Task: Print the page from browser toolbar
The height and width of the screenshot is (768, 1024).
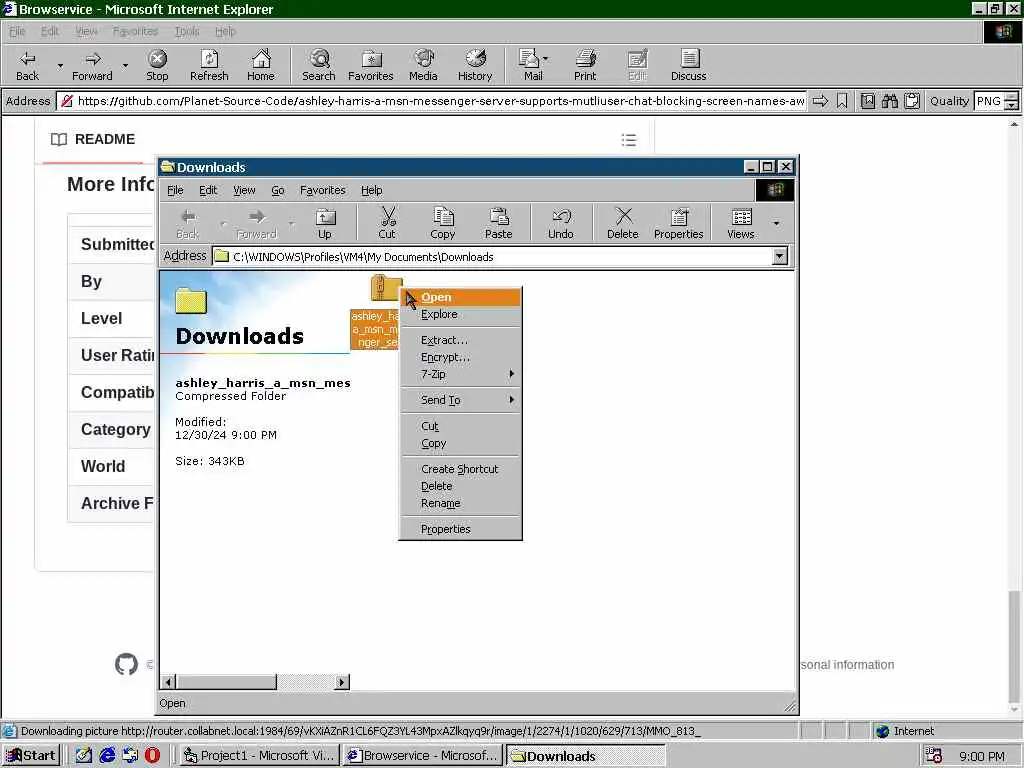Action: pyautogui.click(x=585, y=65)
